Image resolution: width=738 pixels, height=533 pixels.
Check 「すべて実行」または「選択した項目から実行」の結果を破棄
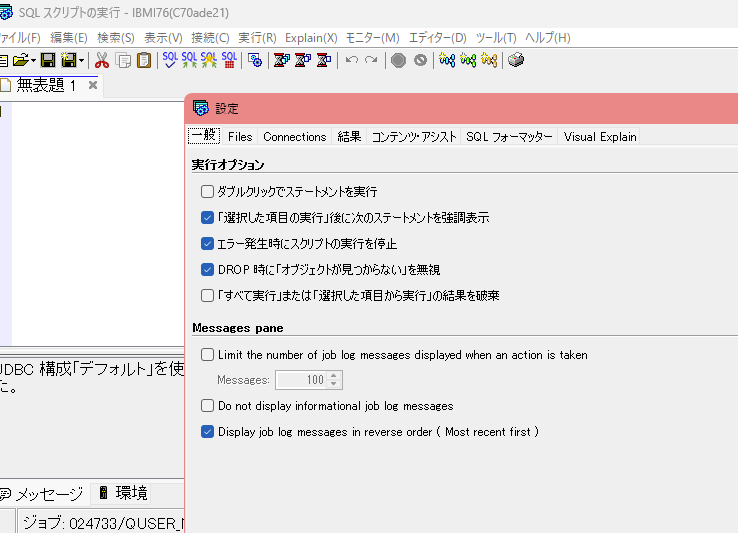[207, 295]
